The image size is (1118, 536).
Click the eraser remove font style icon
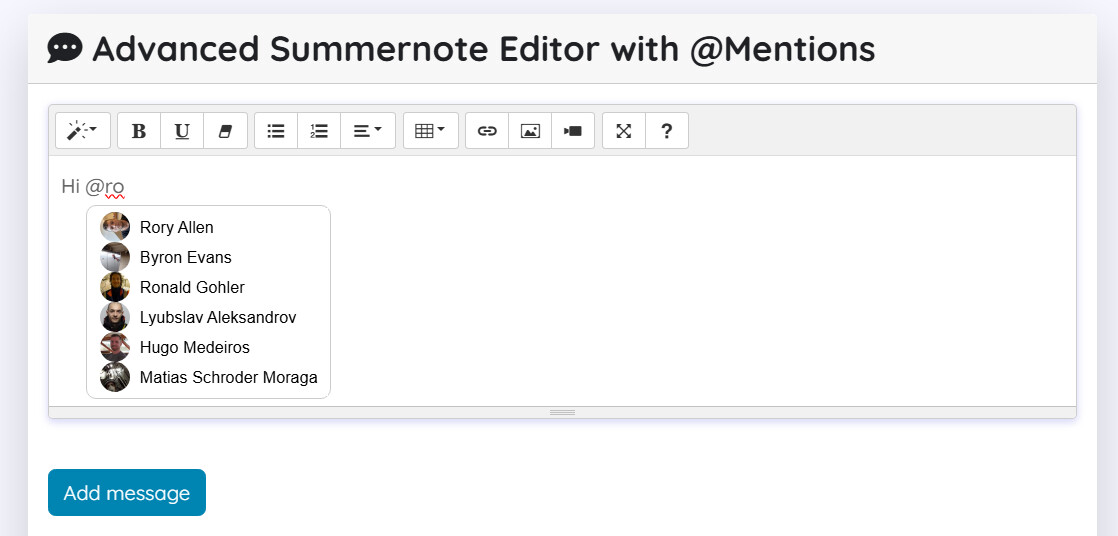tap(225, 130)
